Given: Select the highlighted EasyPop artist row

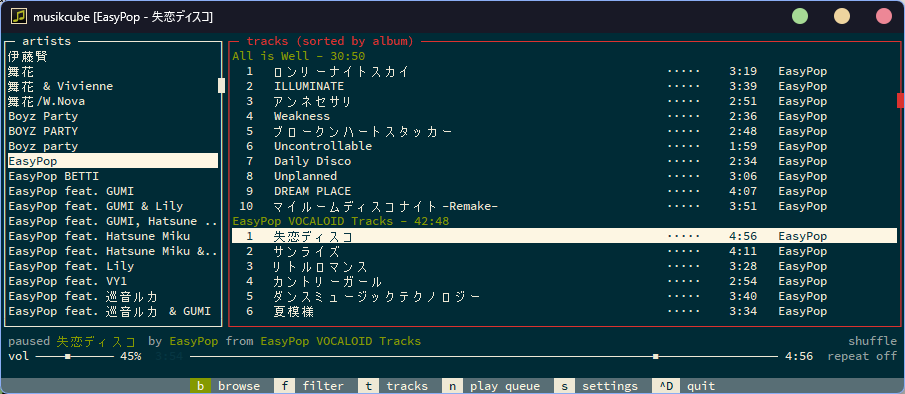Looking at the screenshot, I should pos(113,161).
